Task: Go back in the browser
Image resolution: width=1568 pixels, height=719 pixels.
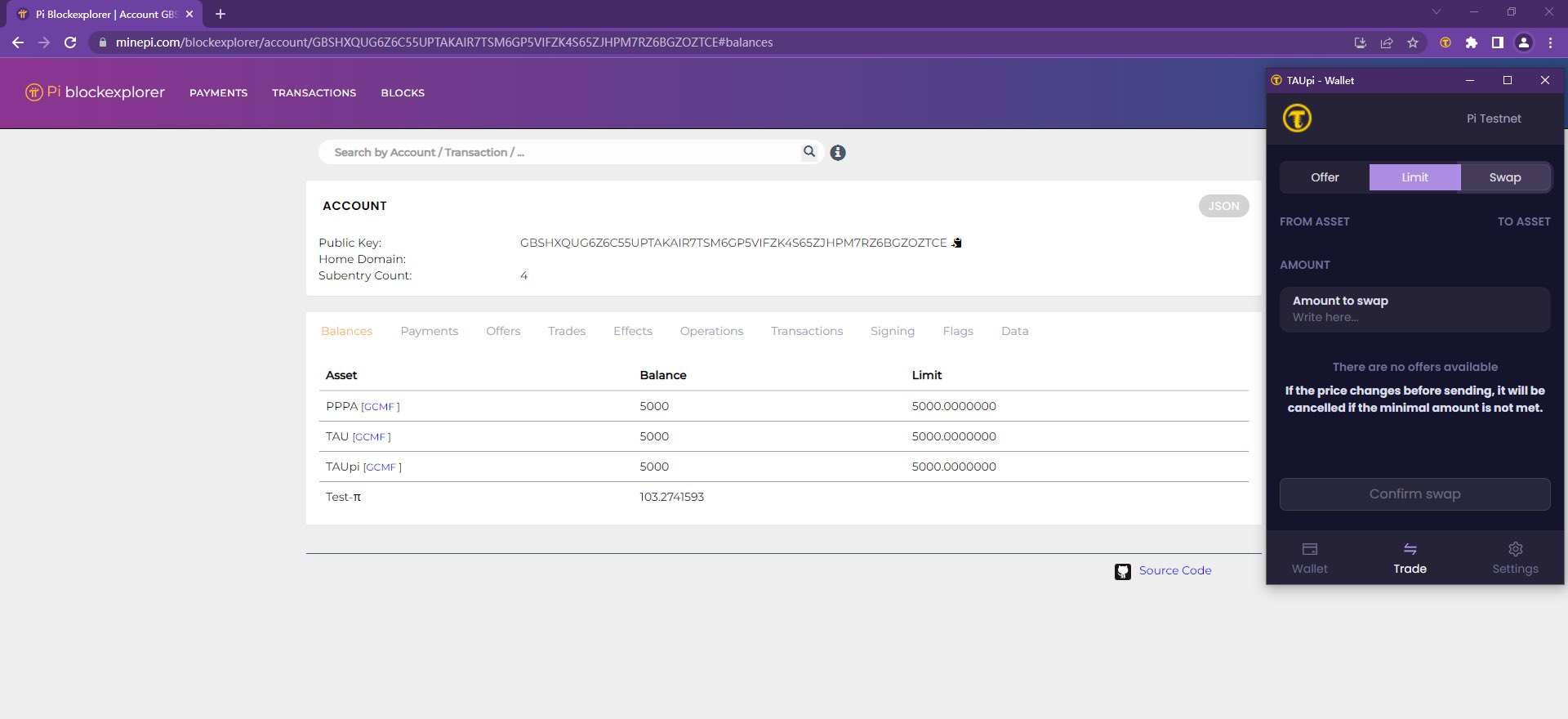Action: 18,42
